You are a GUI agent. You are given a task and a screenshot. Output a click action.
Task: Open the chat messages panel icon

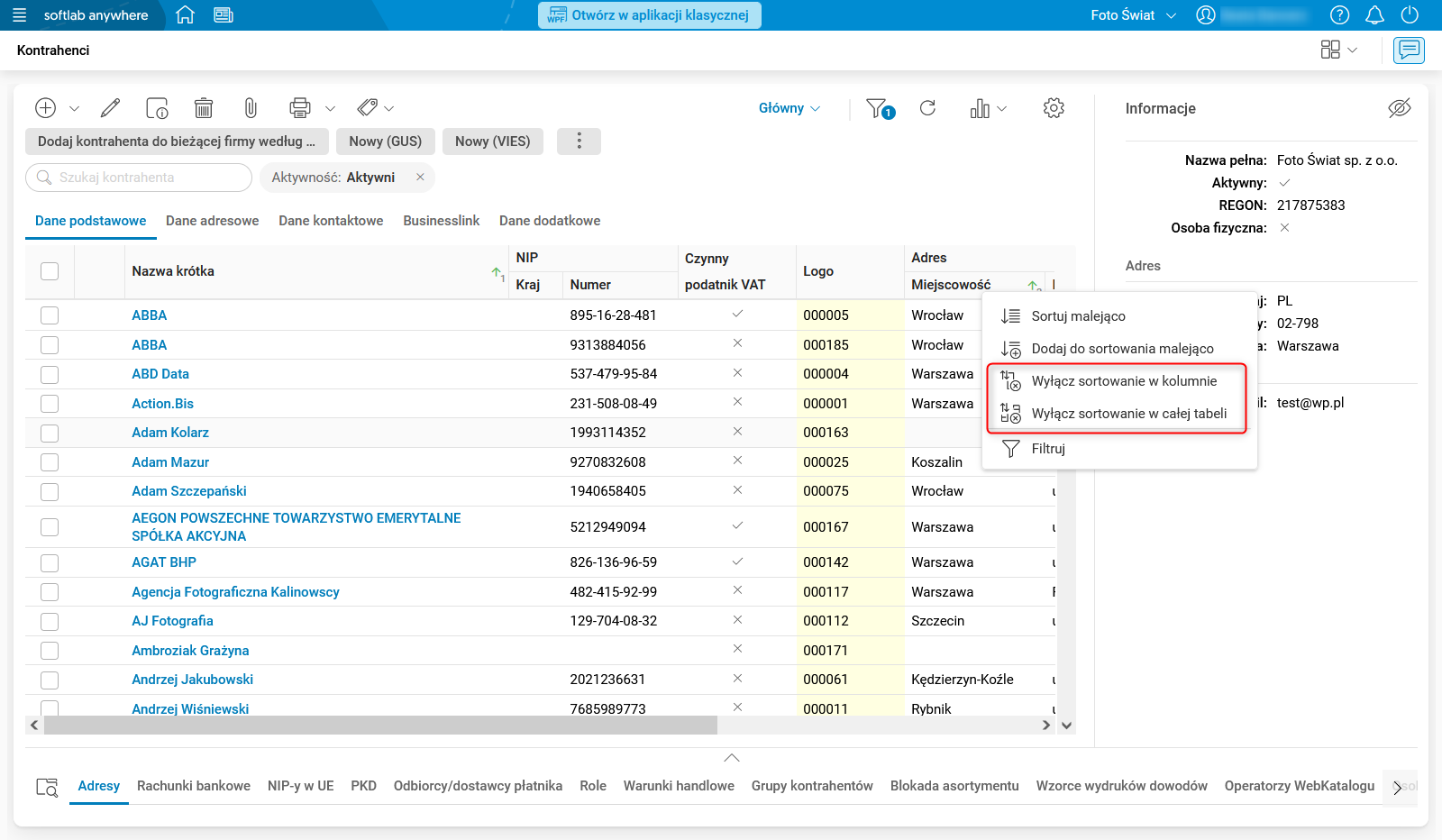tap(1409, 50)
